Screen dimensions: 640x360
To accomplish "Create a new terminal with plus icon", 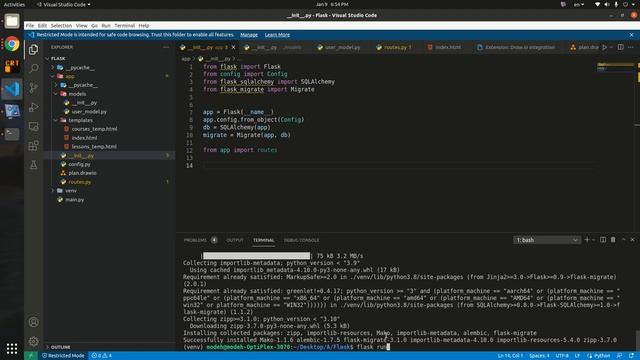I will pyautogui.click(x=587, y=240).
